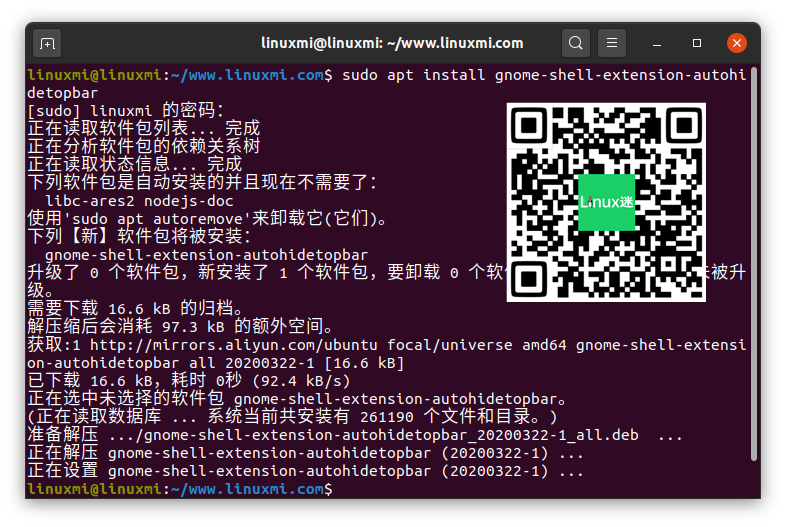Click the line starting '正在解压 gnome-shell'
The height and width of the screenshot is (527, 786).
coord(305,453)
